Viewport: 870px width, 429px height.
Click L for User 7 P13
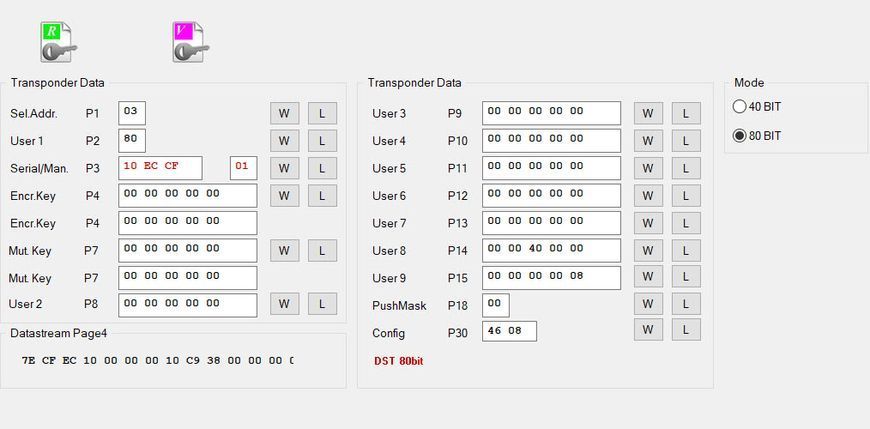tap(686, 223)
